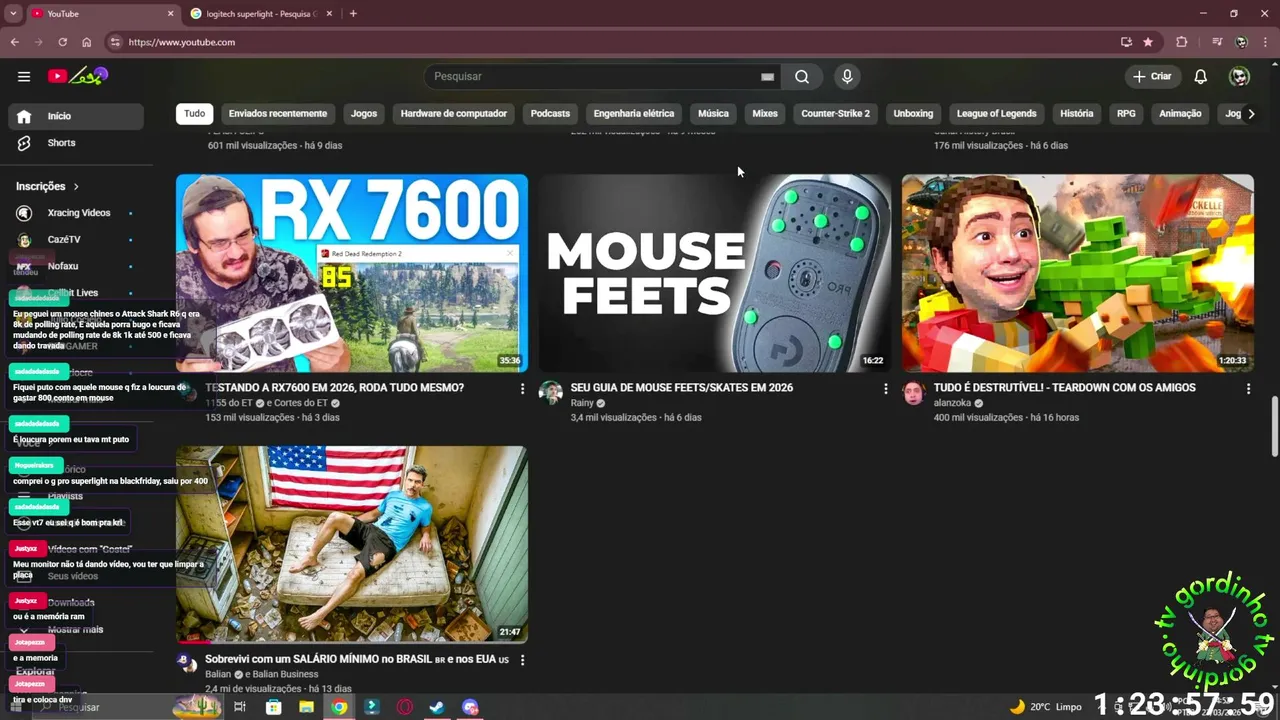Open the Xracing Videos subscription

point(76,213)
